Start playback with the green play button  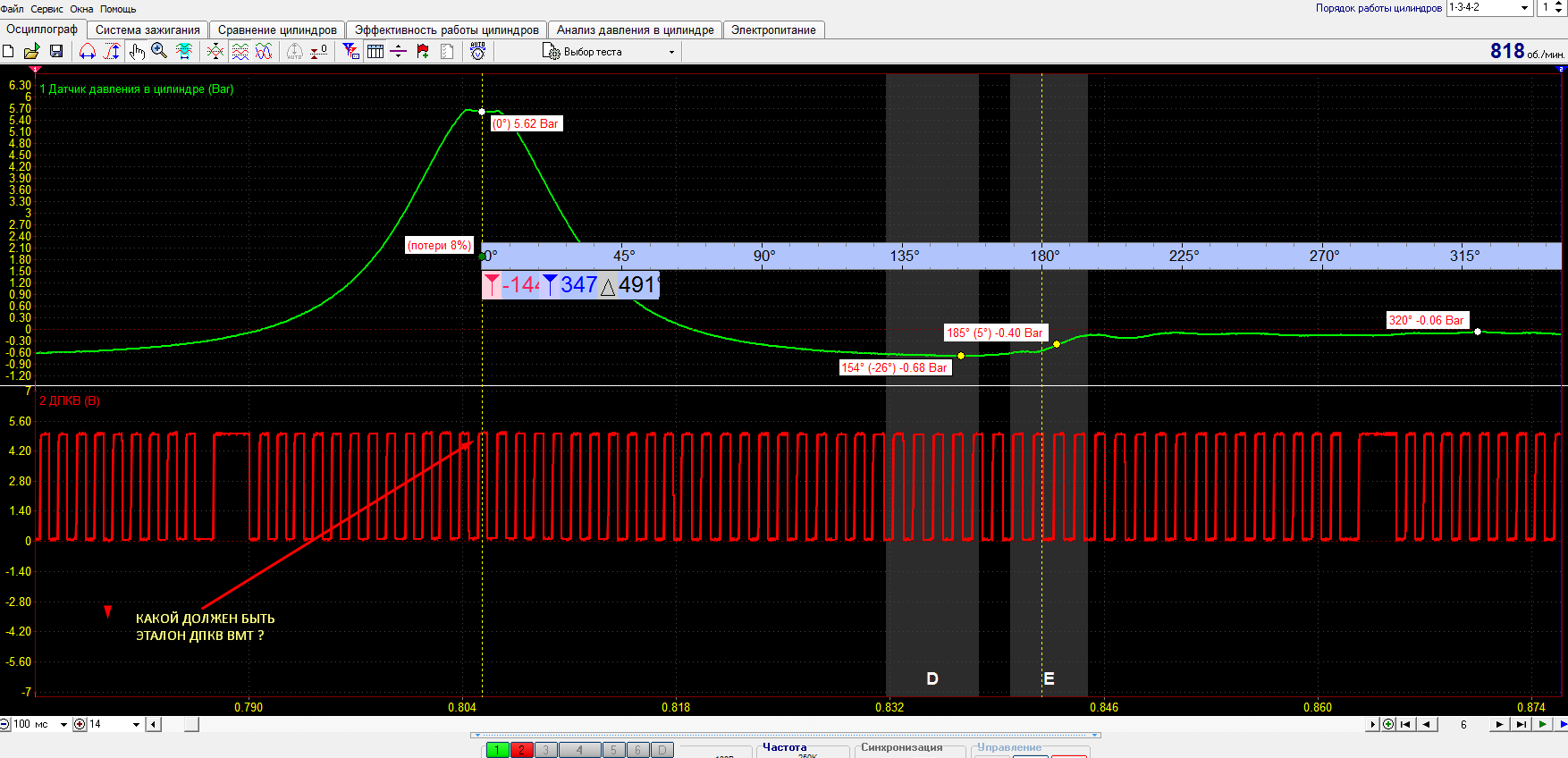pos(1542,724)
